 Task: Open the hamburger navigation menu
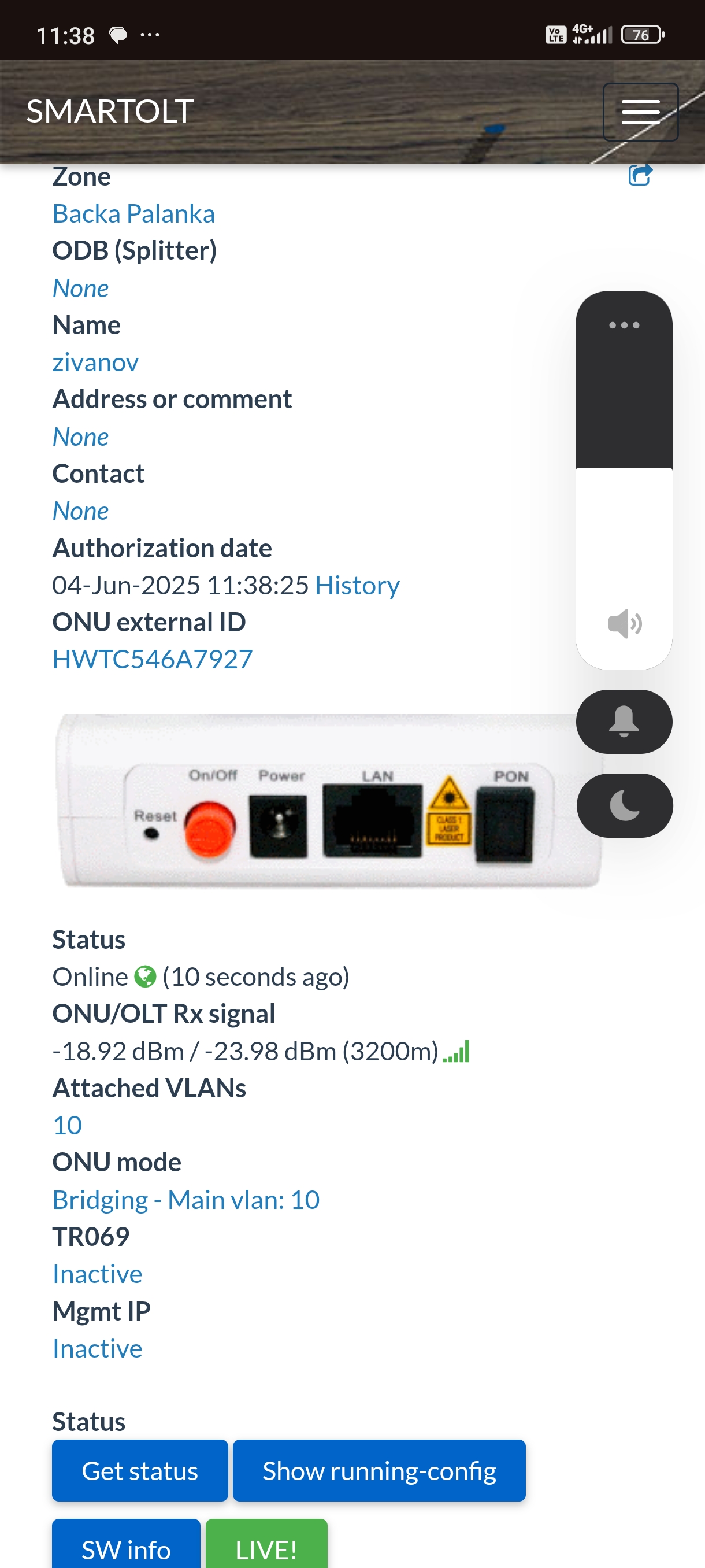coord(640,112)
